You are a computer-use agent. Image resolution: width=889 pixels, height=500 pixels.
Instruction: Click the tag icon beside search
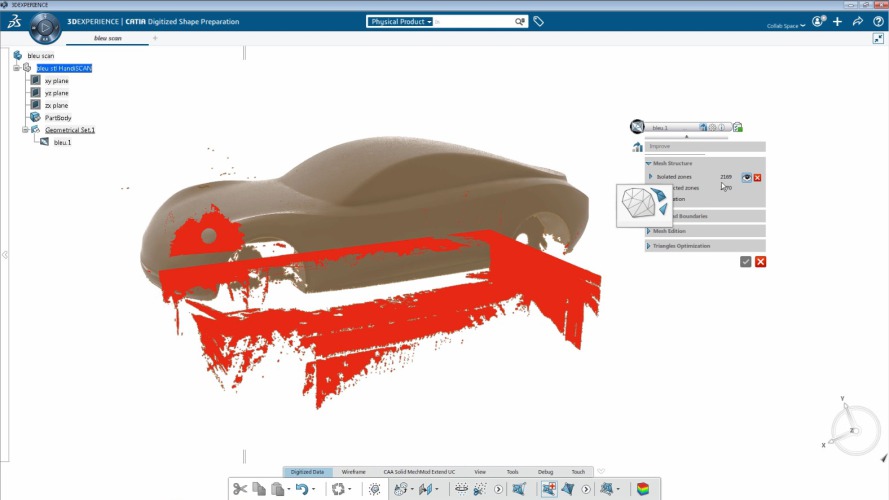click(538, 21)
